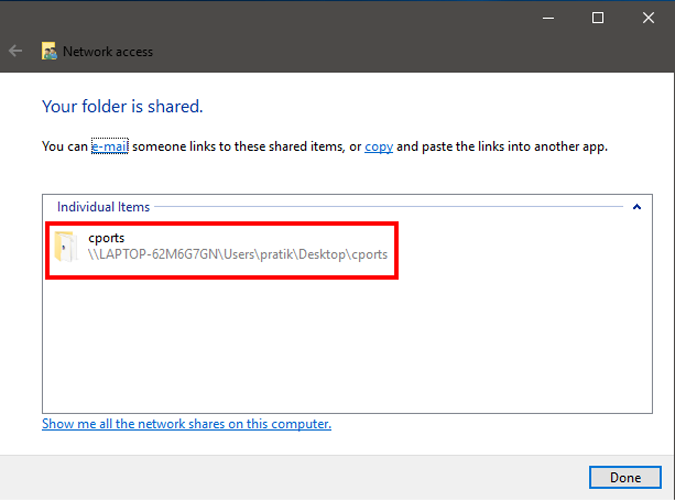Click the back arrow in the header

tap(15, 51)
